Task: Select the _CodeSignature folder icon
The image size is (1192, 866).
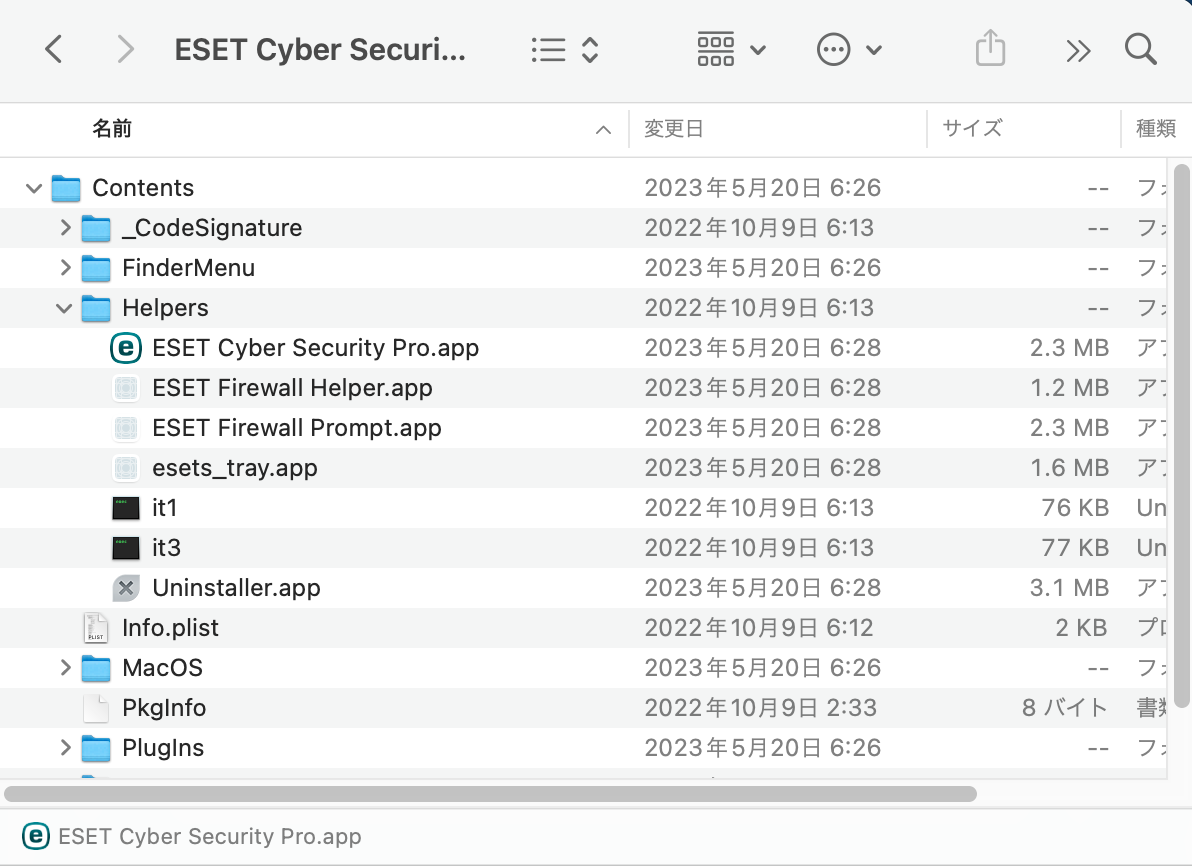Action: pos(96,228)
